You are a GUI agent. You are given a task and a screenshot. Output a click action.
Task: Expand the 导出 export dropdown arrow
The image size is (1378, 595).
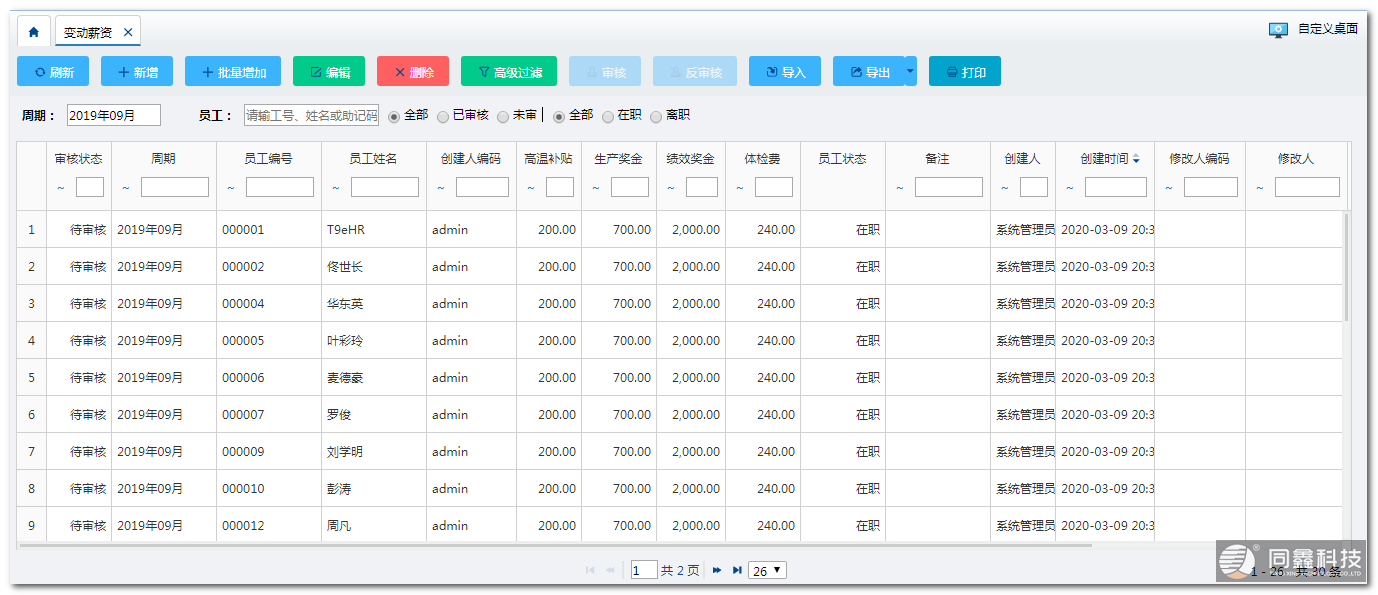coord(910,71)
